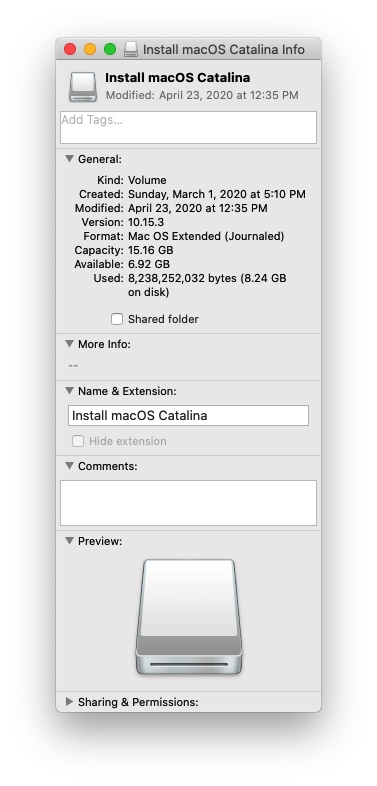Click inside the Comments text box

pos(188,503)
